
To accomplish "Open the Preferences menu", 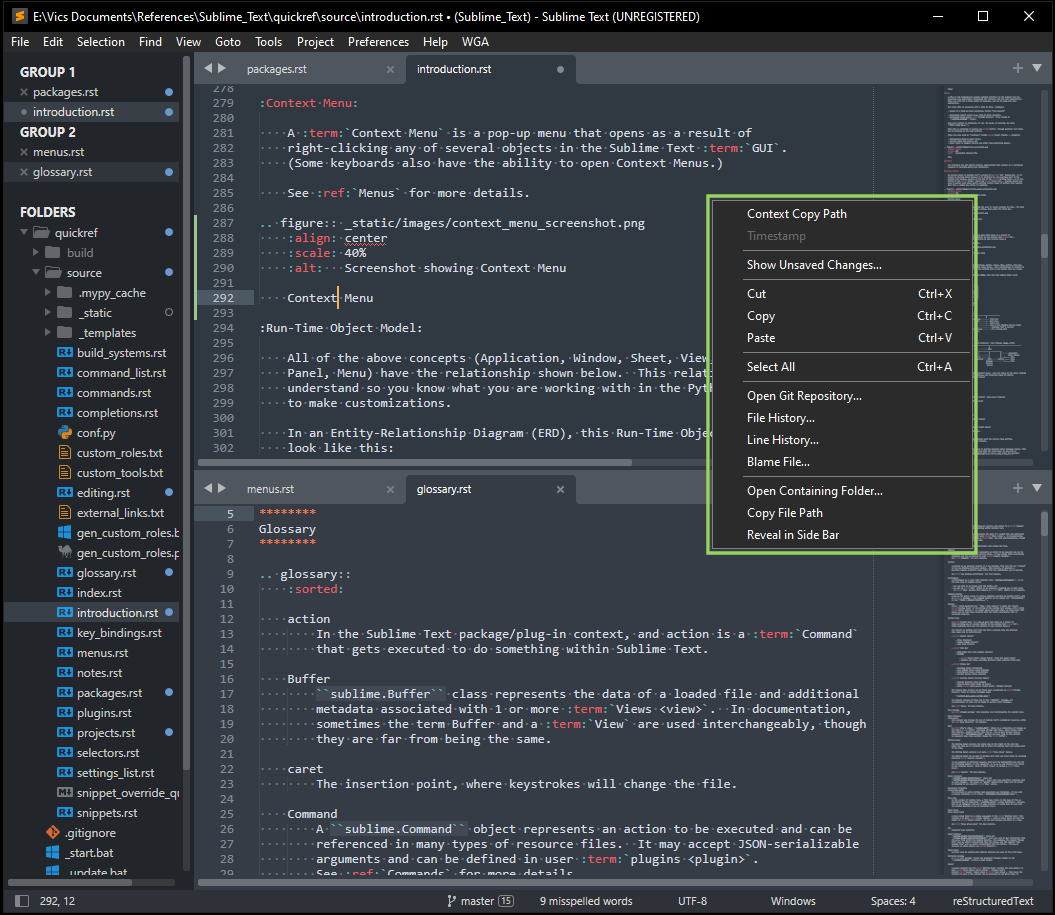I will point(378,42).
